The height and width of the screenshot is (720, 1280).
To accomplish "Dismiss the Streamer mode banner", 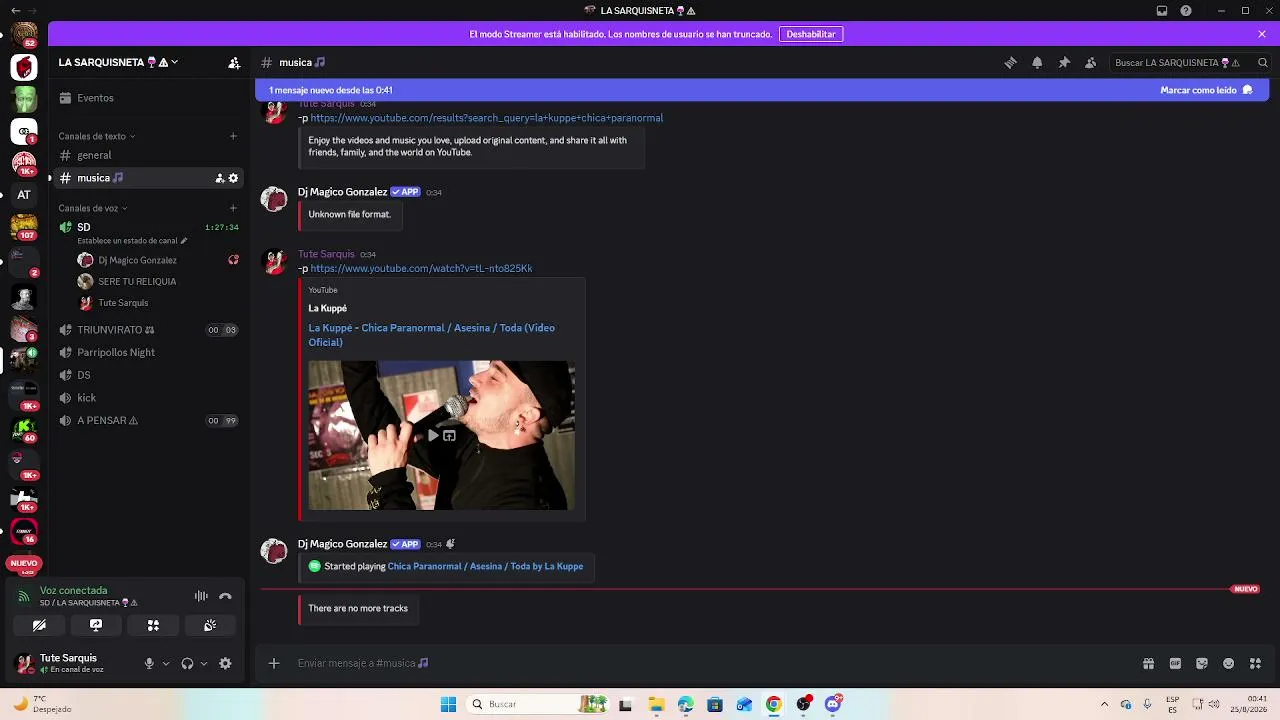I will 1262,34.
